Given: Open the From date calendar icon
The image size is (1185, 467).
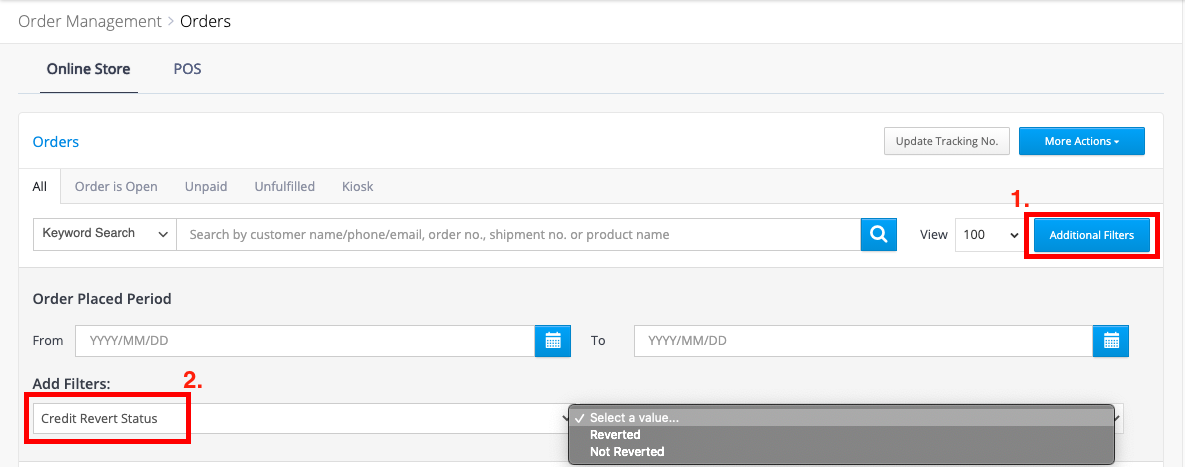Looking at the screenshot, I should 553,341.
